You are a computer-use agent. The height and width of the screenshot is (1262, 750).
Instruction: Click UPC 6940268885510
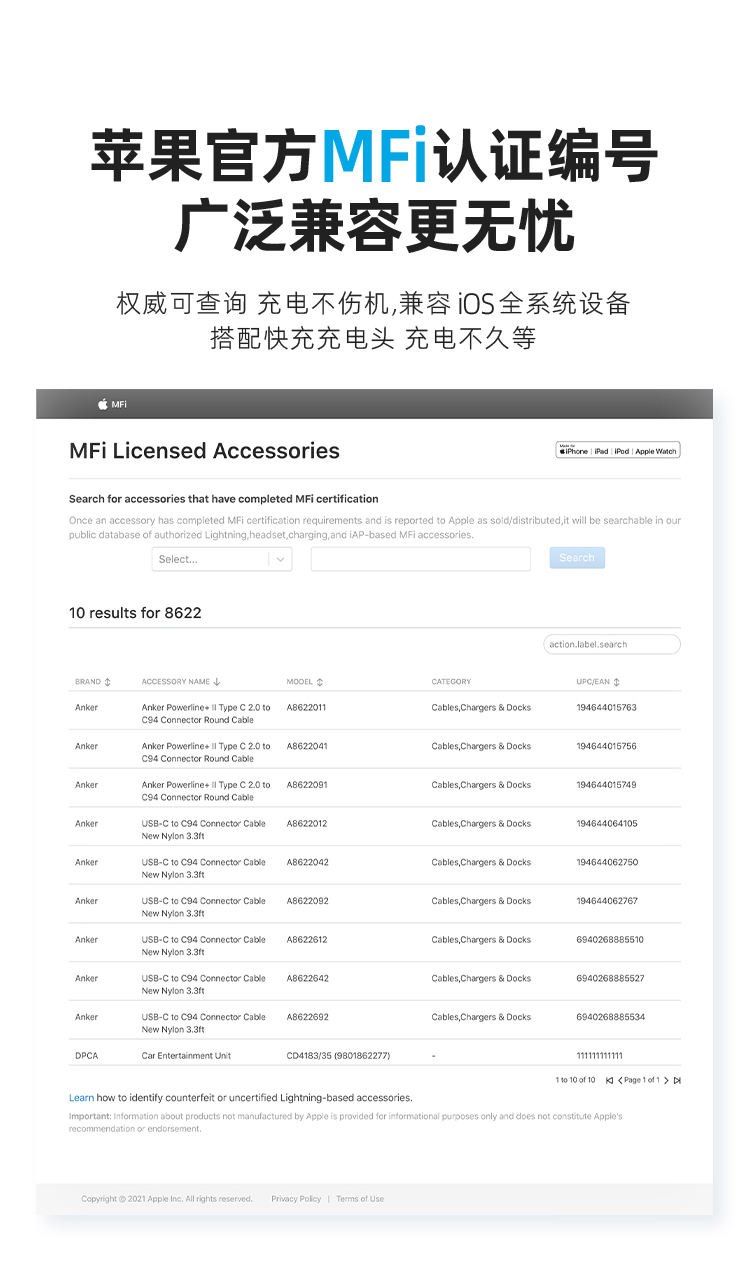610,940
